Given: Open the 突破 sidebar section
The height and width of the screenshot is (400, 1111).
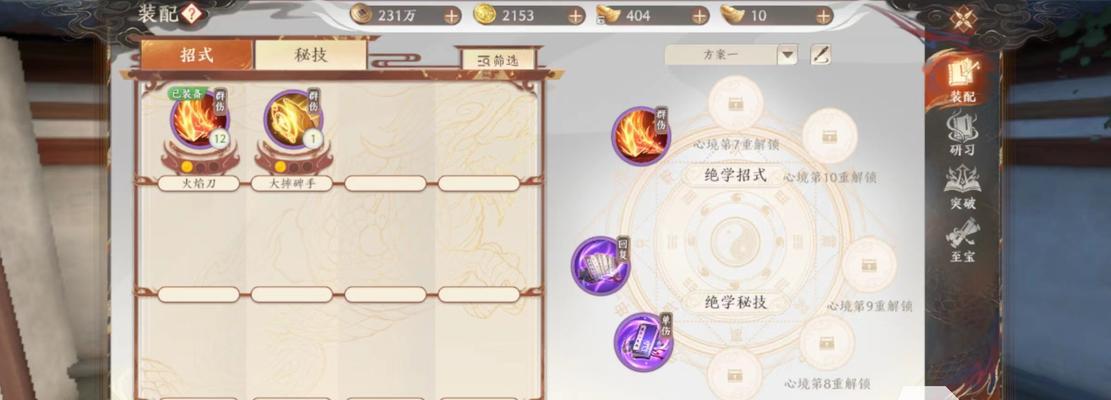Looking at the screenshot, I should [x=962, y=188].
